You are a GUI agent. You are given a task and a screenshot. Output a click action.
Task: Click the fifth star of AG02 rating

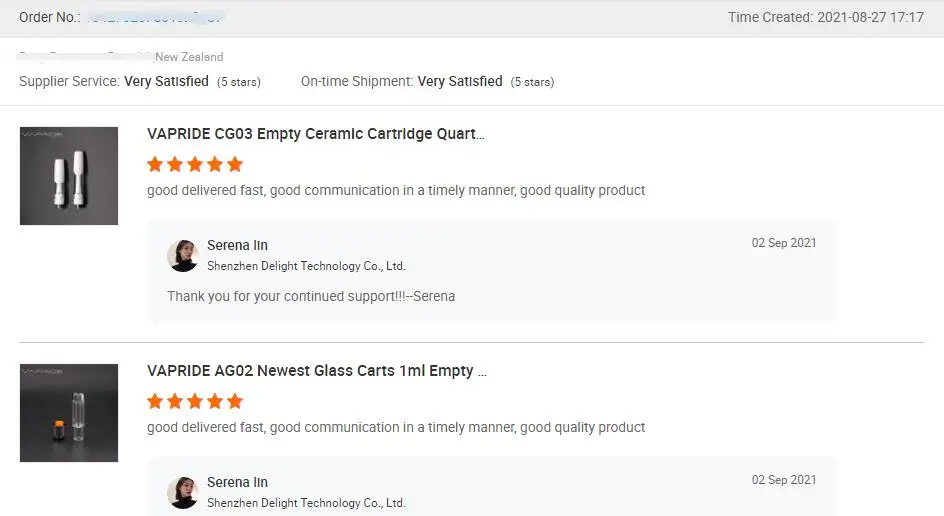(235, 401)
